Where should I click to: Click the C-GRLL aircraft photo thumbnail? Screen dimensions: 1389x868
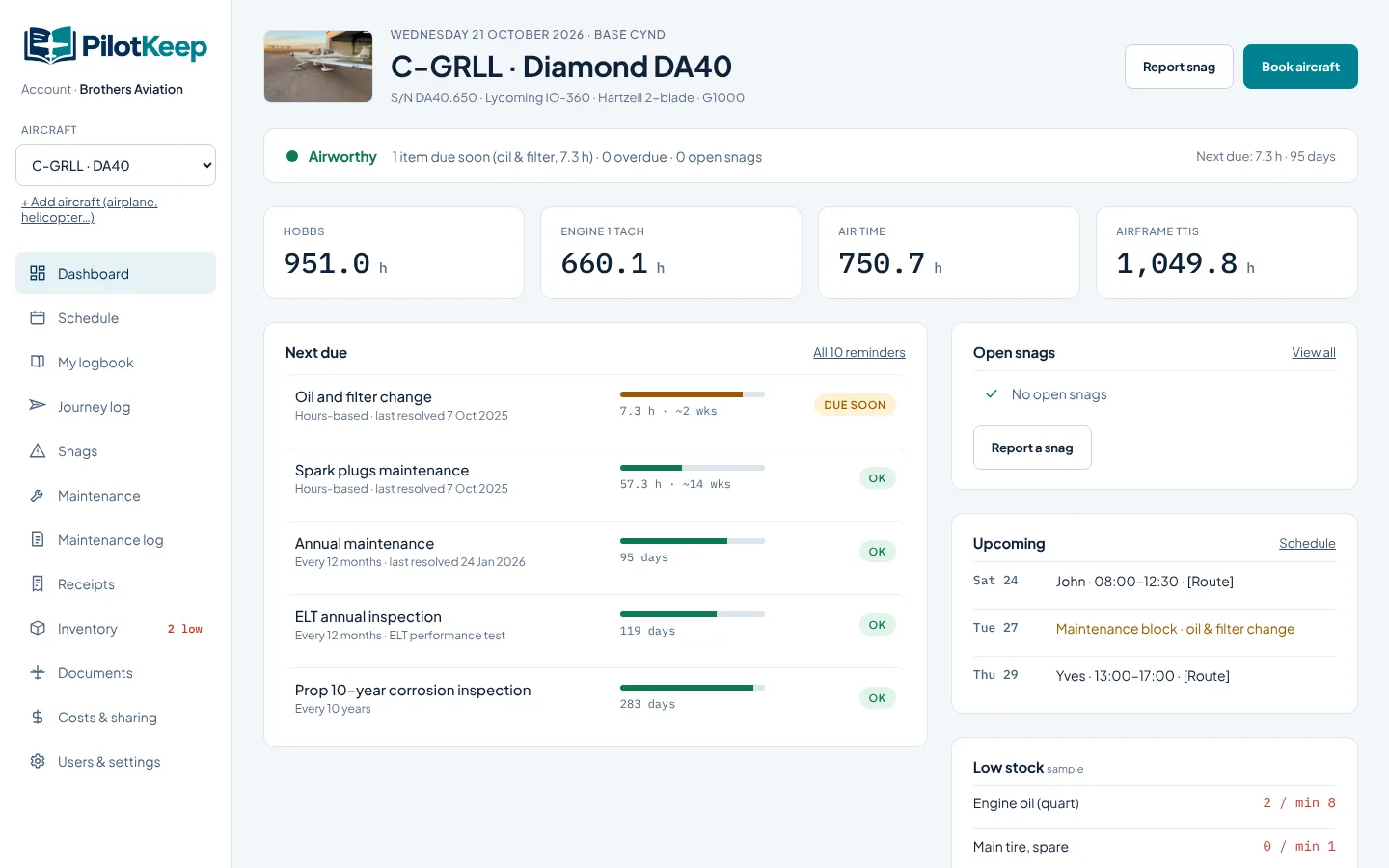coord(318,67)
